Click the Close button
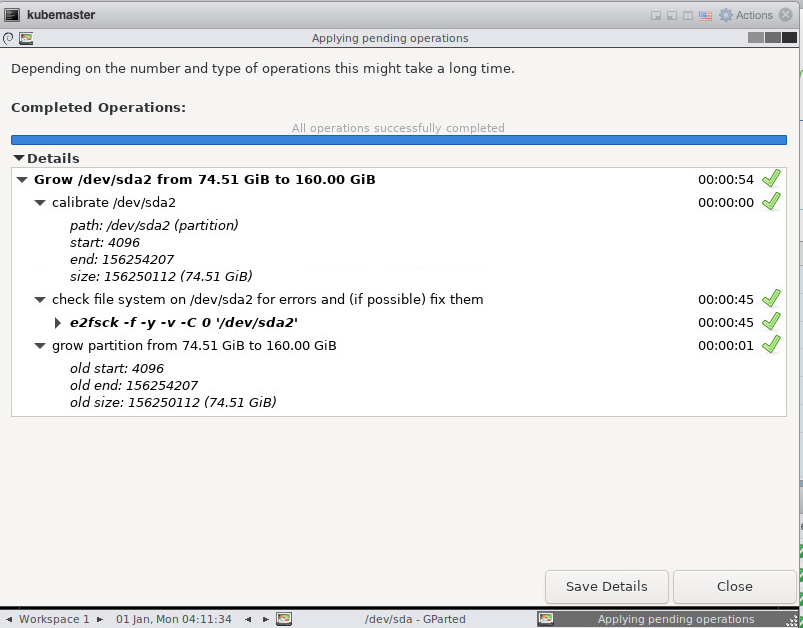Screen dimensions: 803x628 tap(734, 587)
